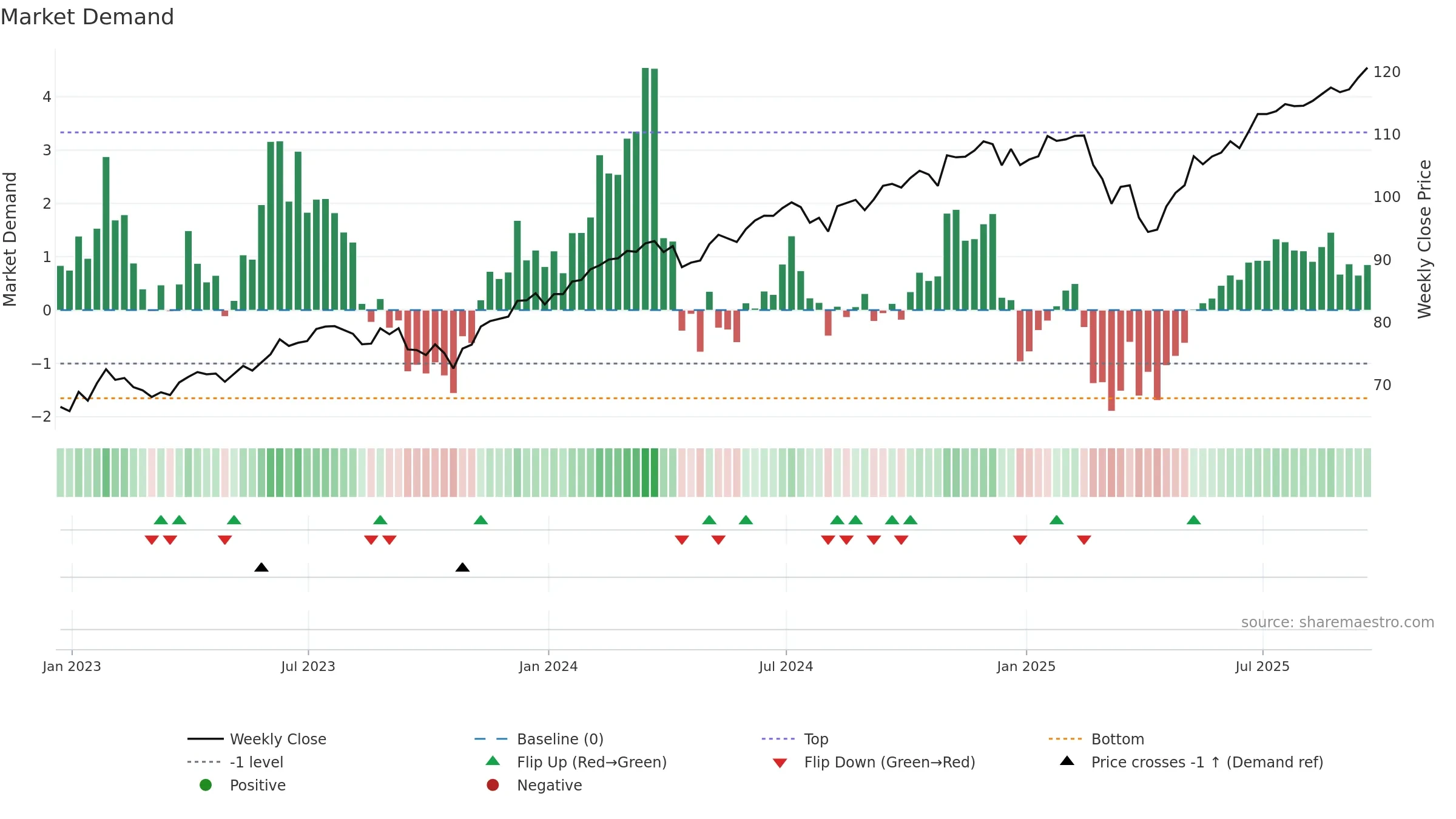The image size is (1456, 819).
Task: Click the green flip-up triangle just after Jan 2025
Action: pos(1056,520)
